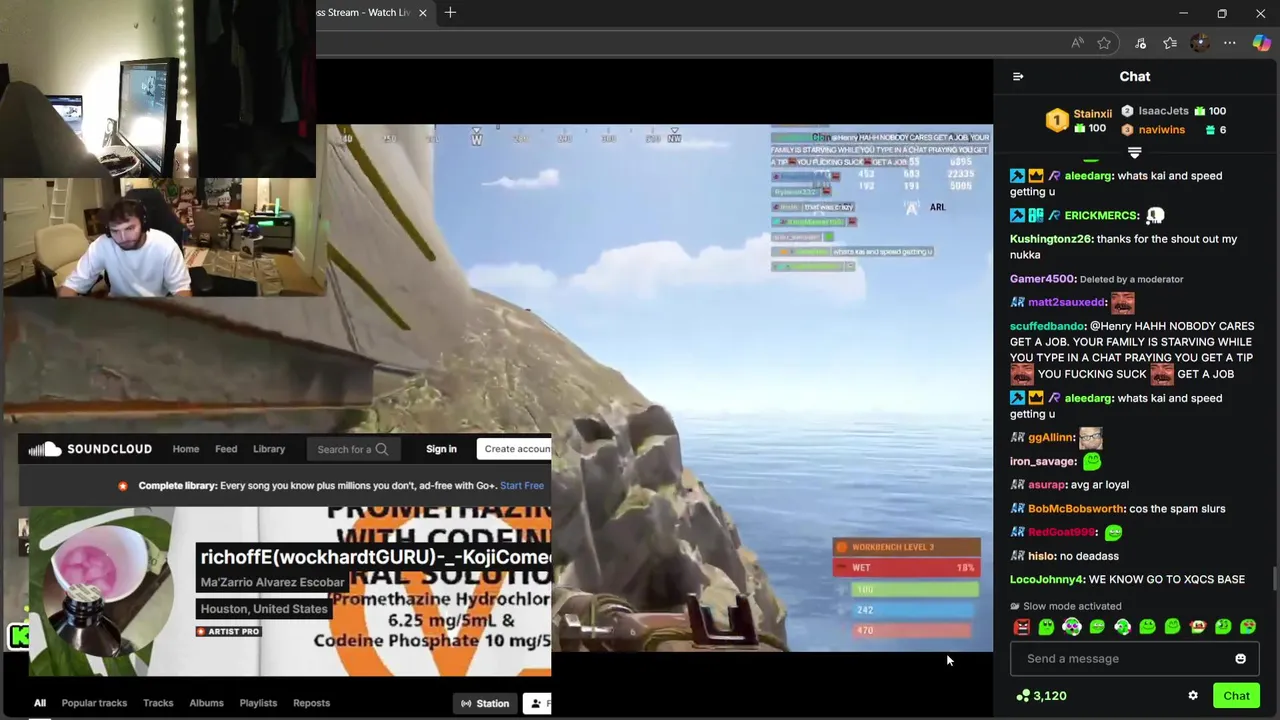Screen dimensions: 1280x720
Task: Open chat settings gear icon
Action: point(1193,696)
